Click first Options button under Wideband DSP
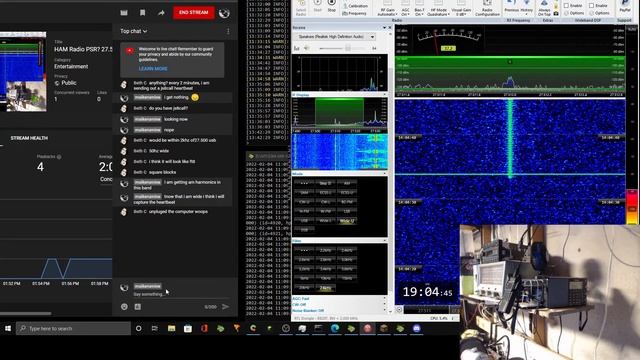This screenshot has width=640, height=360. (574, 13)
